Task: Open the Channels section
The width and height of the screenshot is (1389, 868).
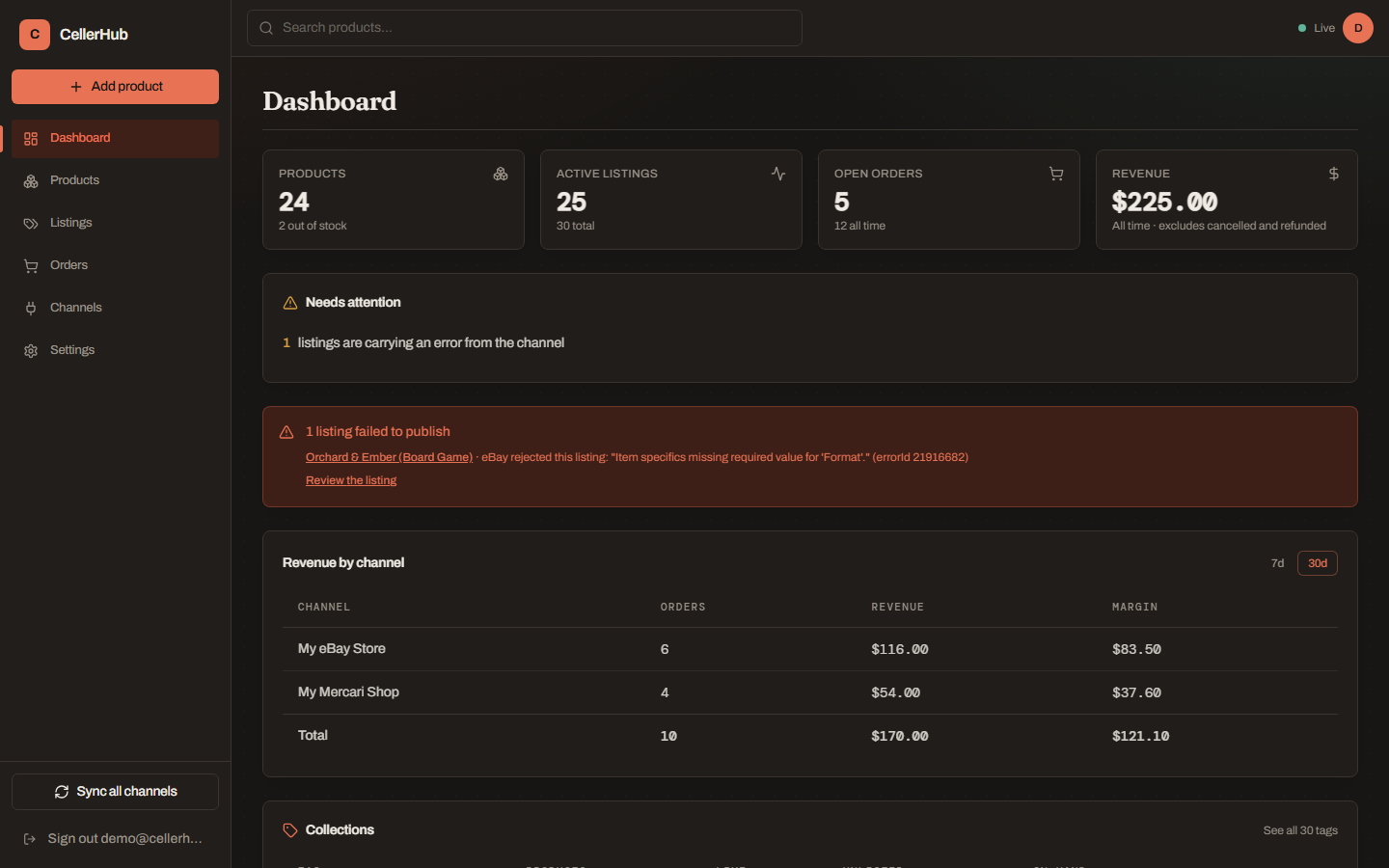Action: pos(116,309)
